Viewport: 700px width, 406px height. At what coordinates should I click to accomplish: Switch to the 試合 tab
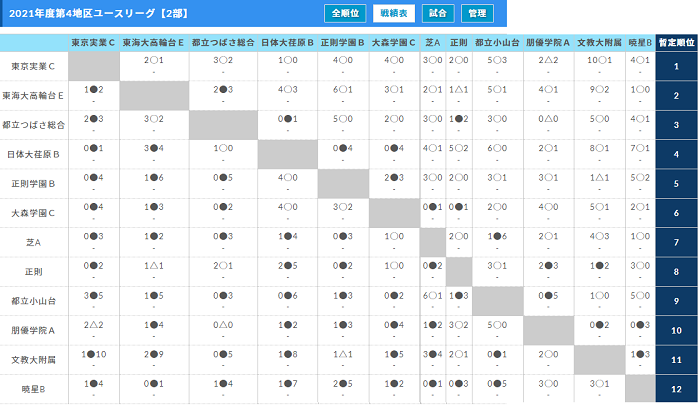438,13
